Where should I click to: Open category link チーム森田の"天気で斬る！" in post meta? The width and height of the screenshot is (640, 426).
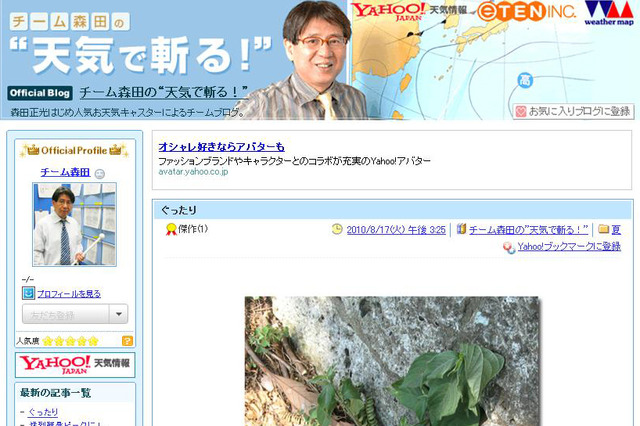[529, 230]
